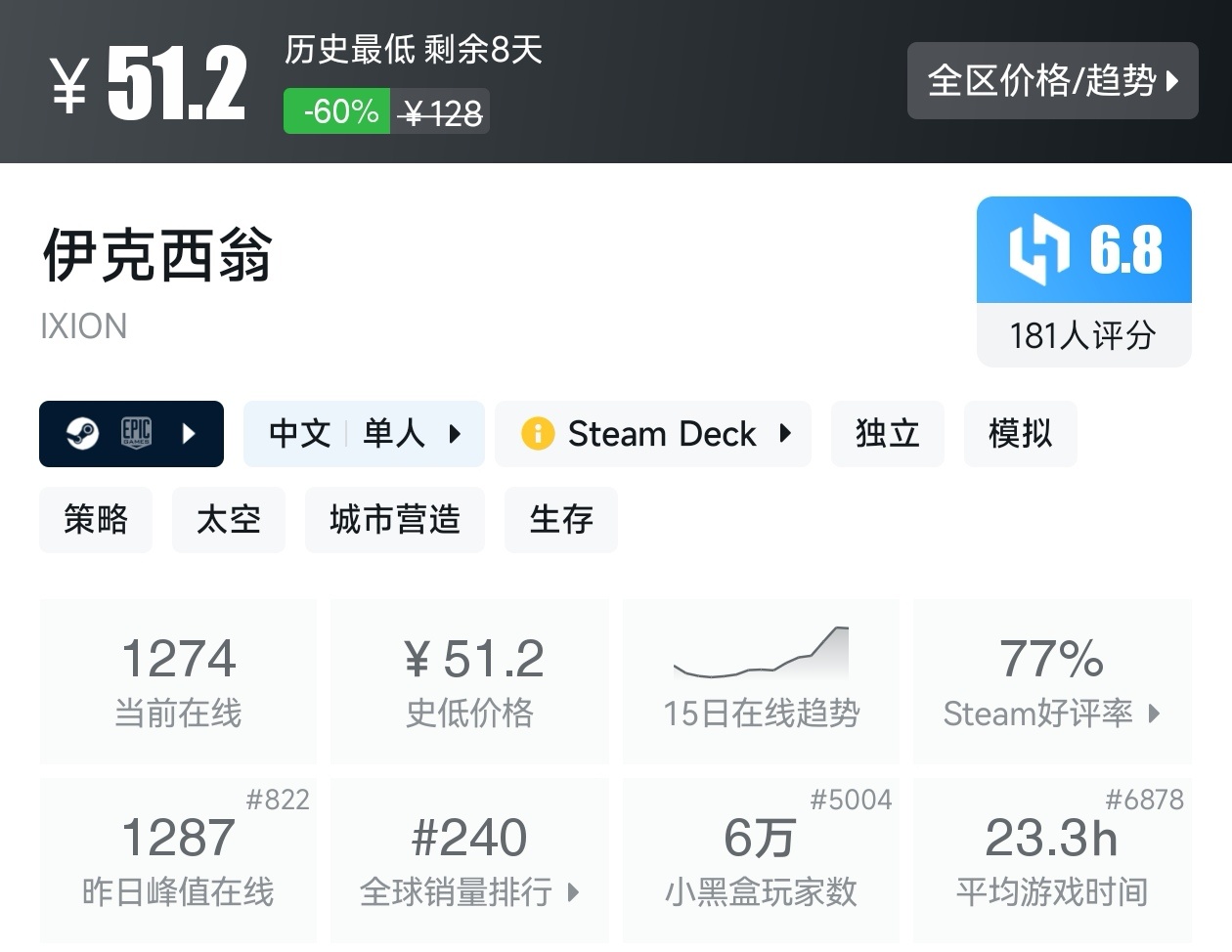The image size is (1232, 952).
Task: Click the ¥51.2 史低价格 stat card
Action: click(470, 681)
